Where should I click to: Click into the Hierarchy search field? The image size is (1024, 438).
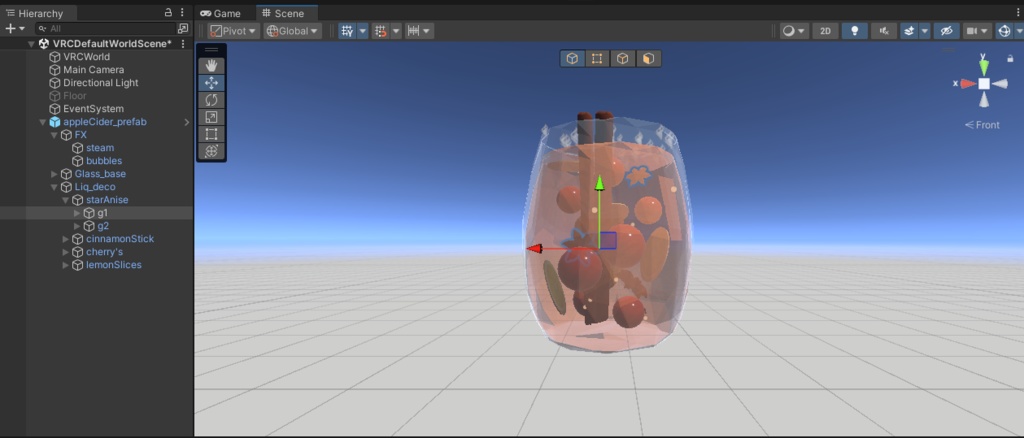click(108, 29)
